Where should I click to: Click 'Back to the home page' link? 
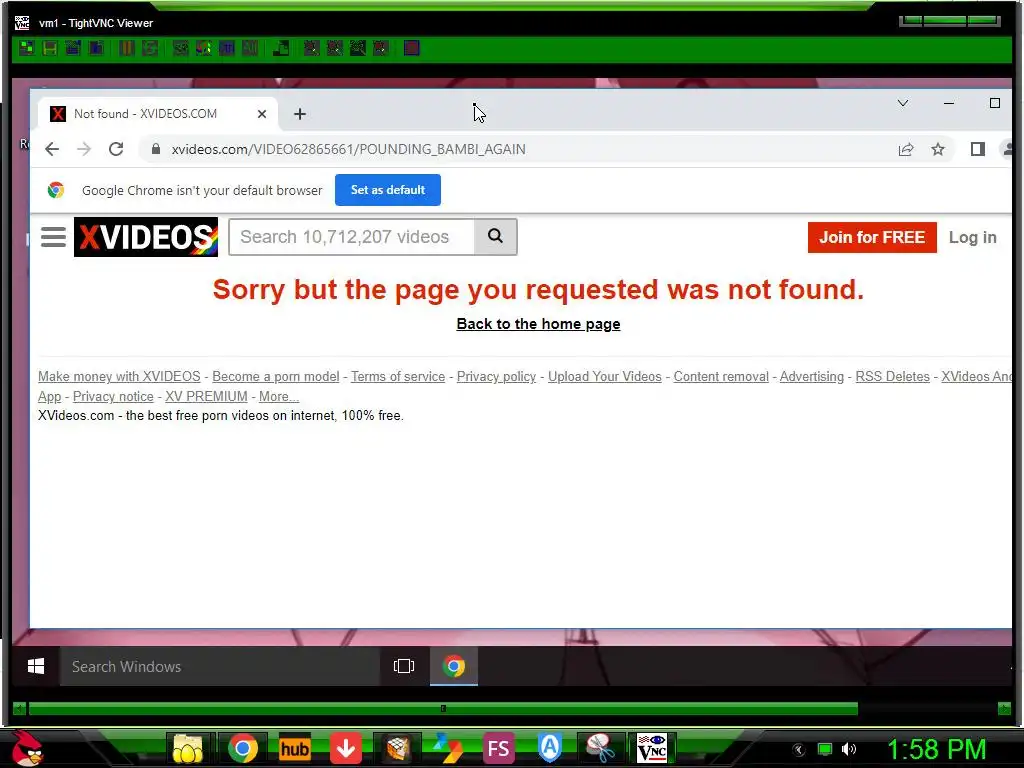coord(538,324)
